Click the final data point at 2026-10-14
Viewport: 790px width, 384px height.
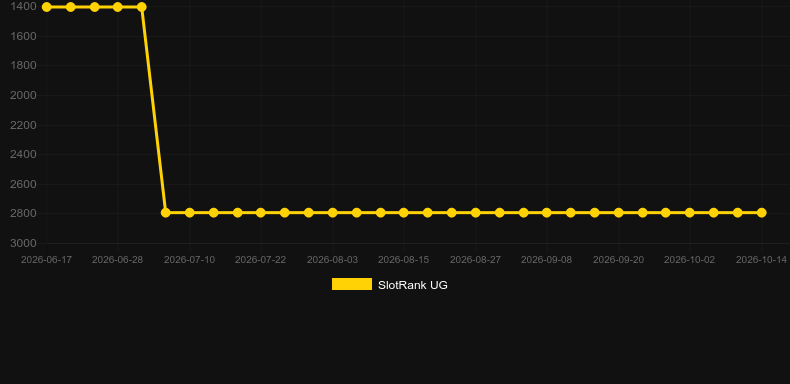tap(761, 213)
